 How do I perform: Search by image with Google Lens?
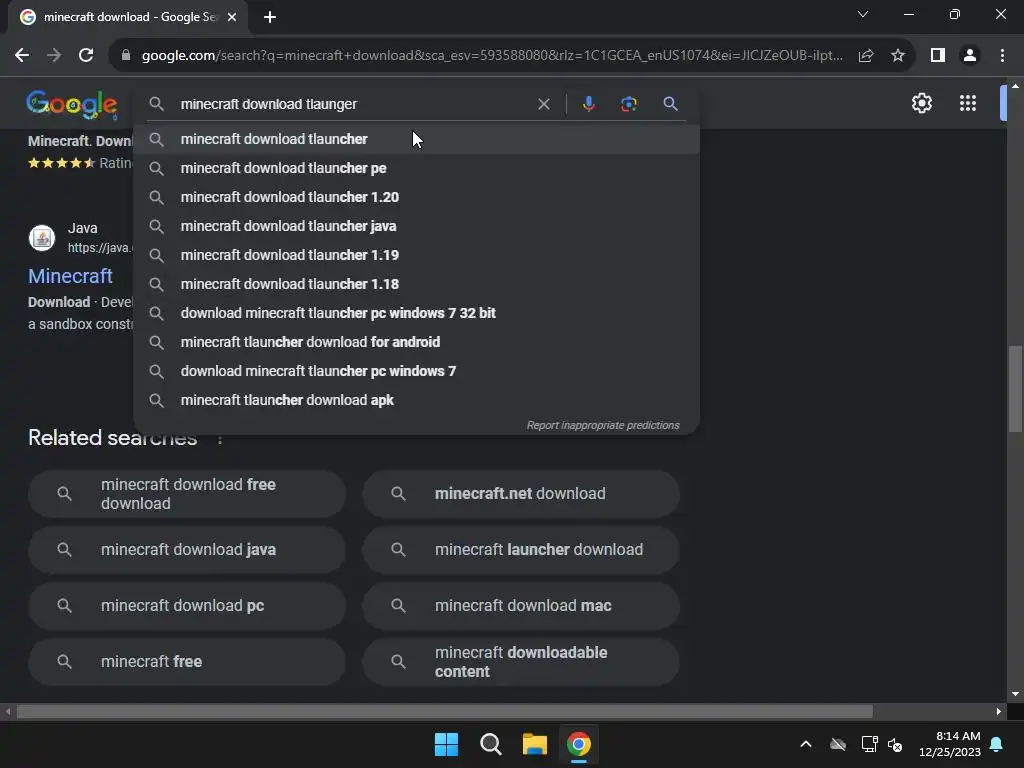click(x=628, y=104)
